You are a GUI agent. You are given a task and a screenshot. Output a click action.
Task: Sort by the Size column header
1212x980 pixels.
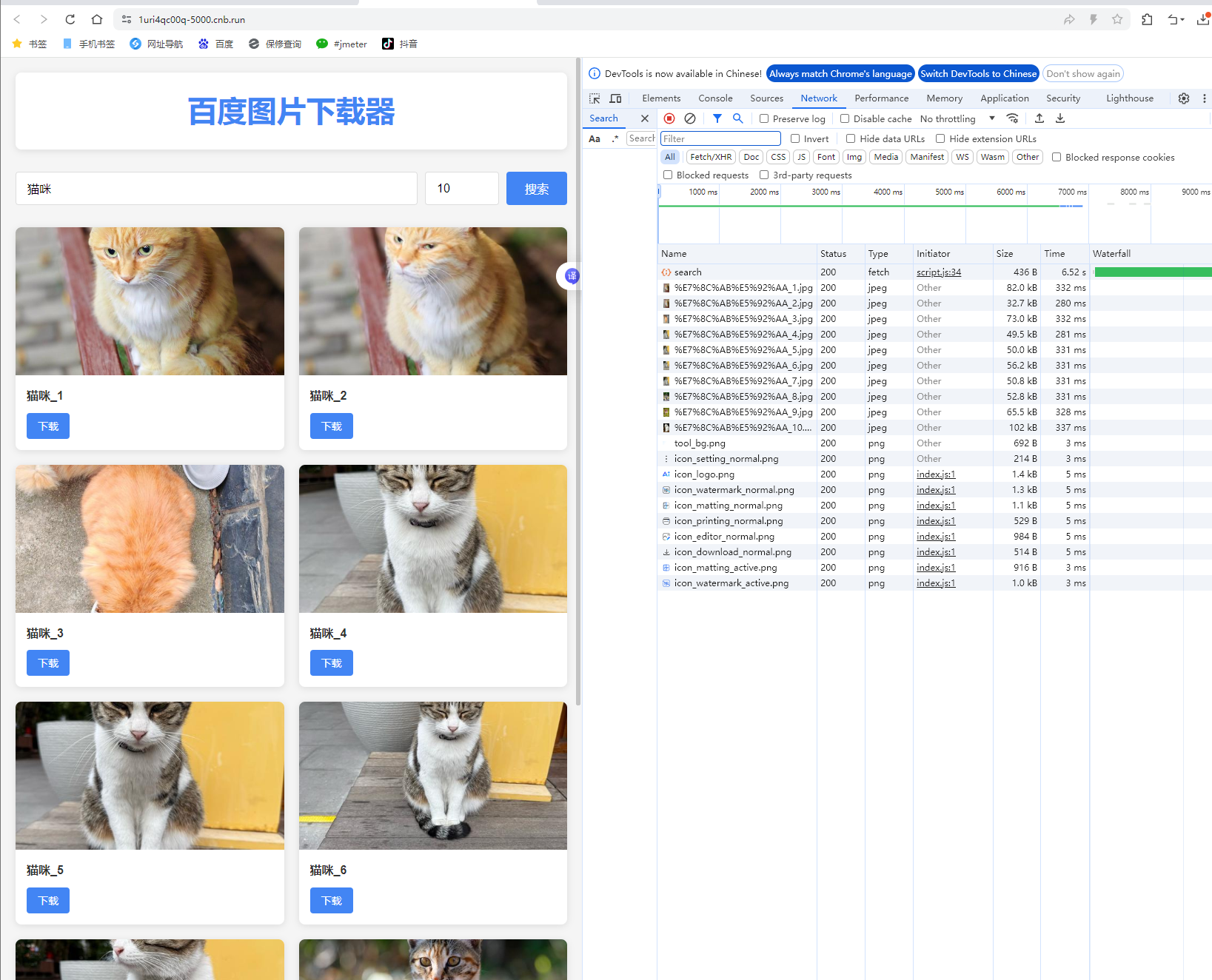[x=1017, y=254]
